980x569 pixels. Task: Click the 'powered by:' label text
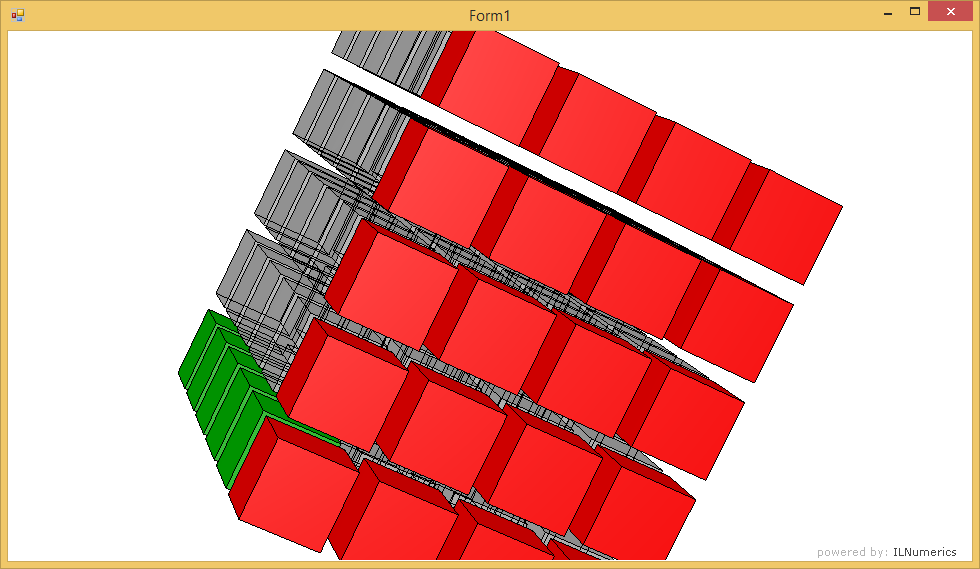[852, 552]
